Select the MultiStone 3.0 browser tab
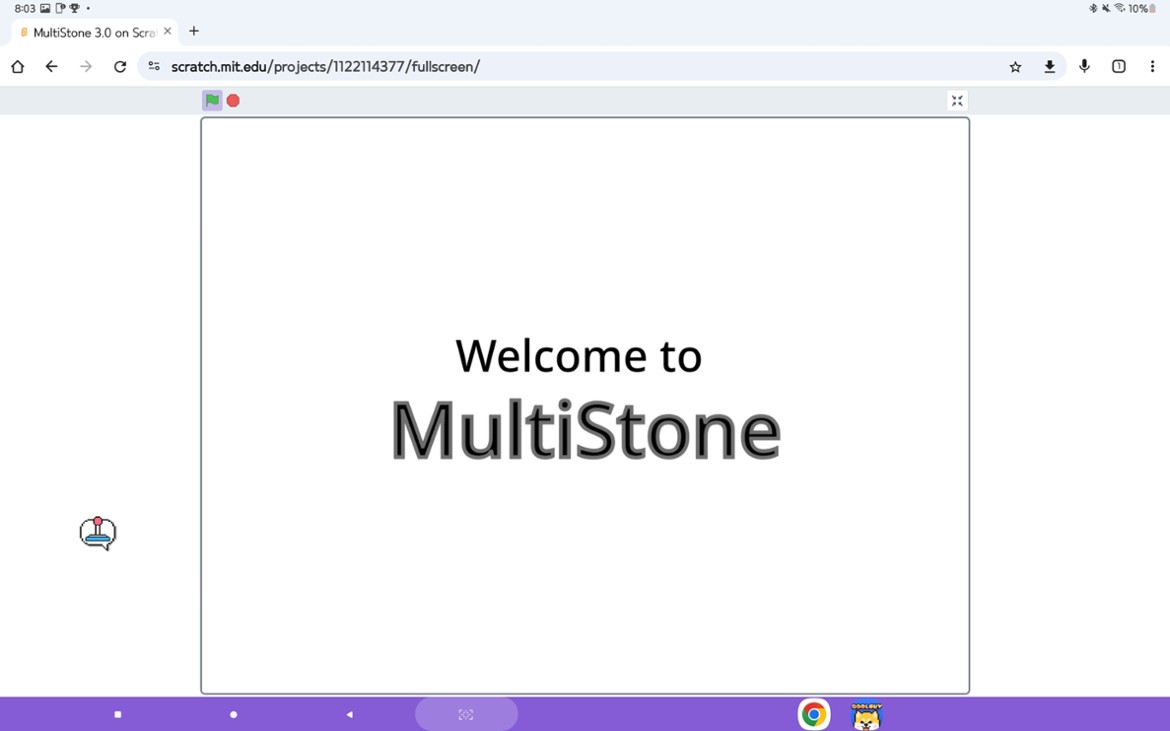 pos(88,31)
